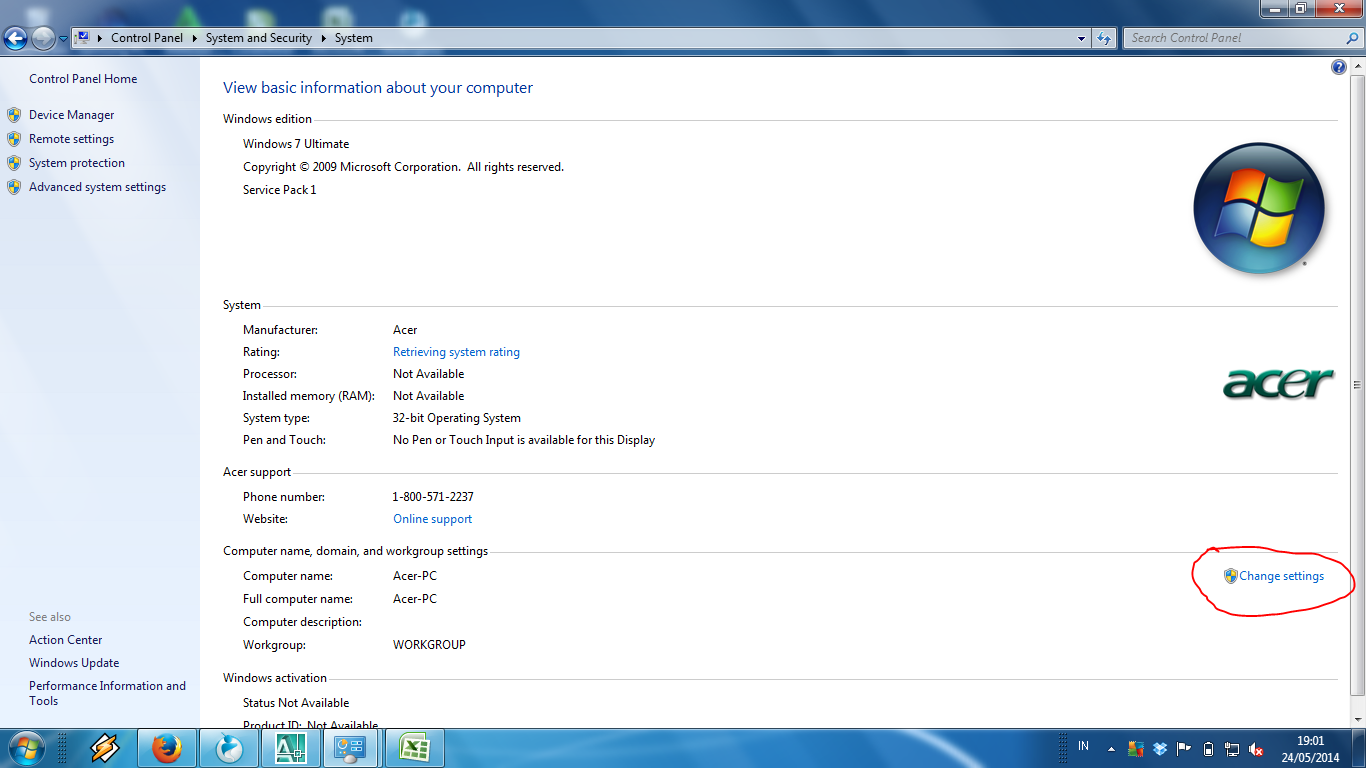The height and width of the screenshot is (768, 1366).
Task: Open Windows Update under See also
Action: (x=74, y=663)
